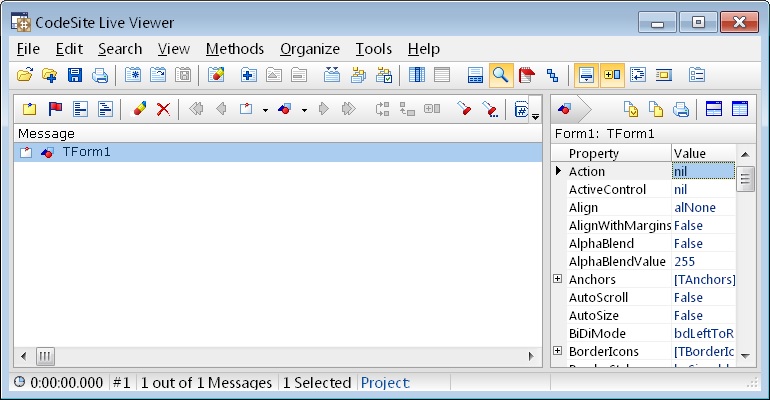
Task: Click the log icon with two down arrows
Action: click(332, 75)
